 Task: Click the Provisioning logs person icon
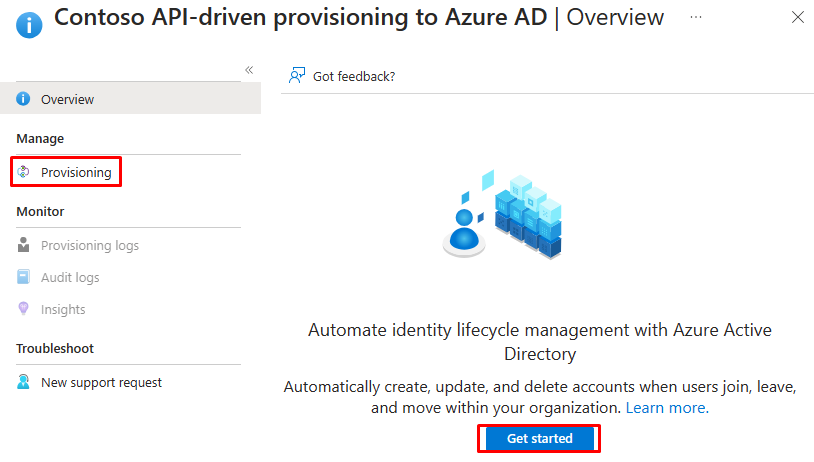(23, 245)
